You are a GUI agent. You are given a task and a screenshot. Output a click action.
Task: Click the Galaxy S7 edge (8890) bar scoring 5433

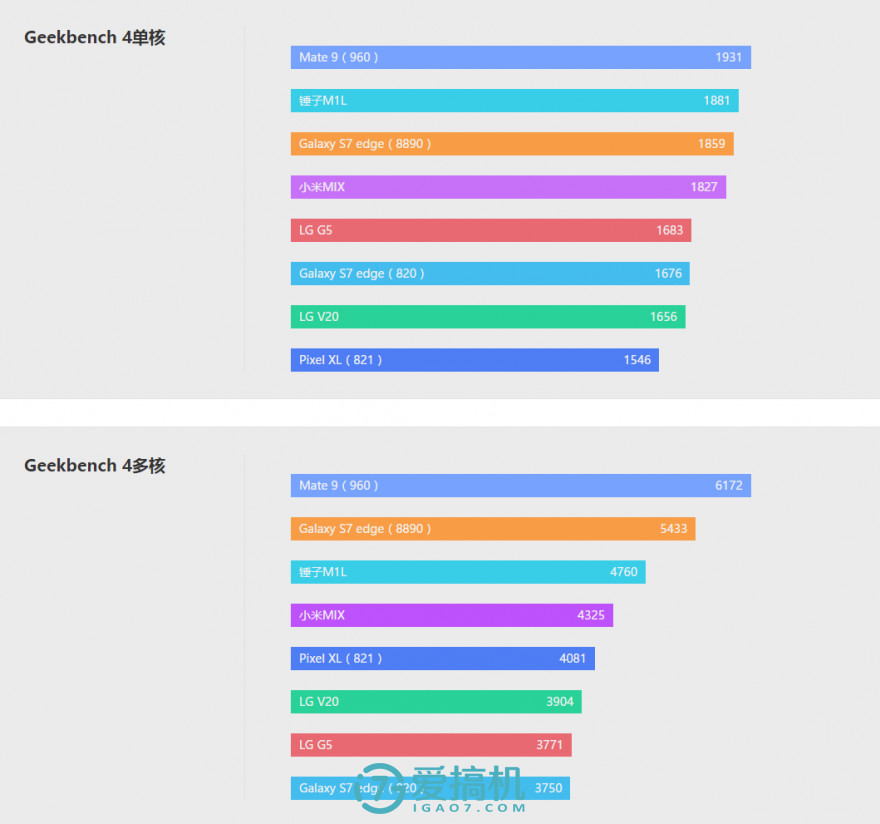[x=492, y=528]
